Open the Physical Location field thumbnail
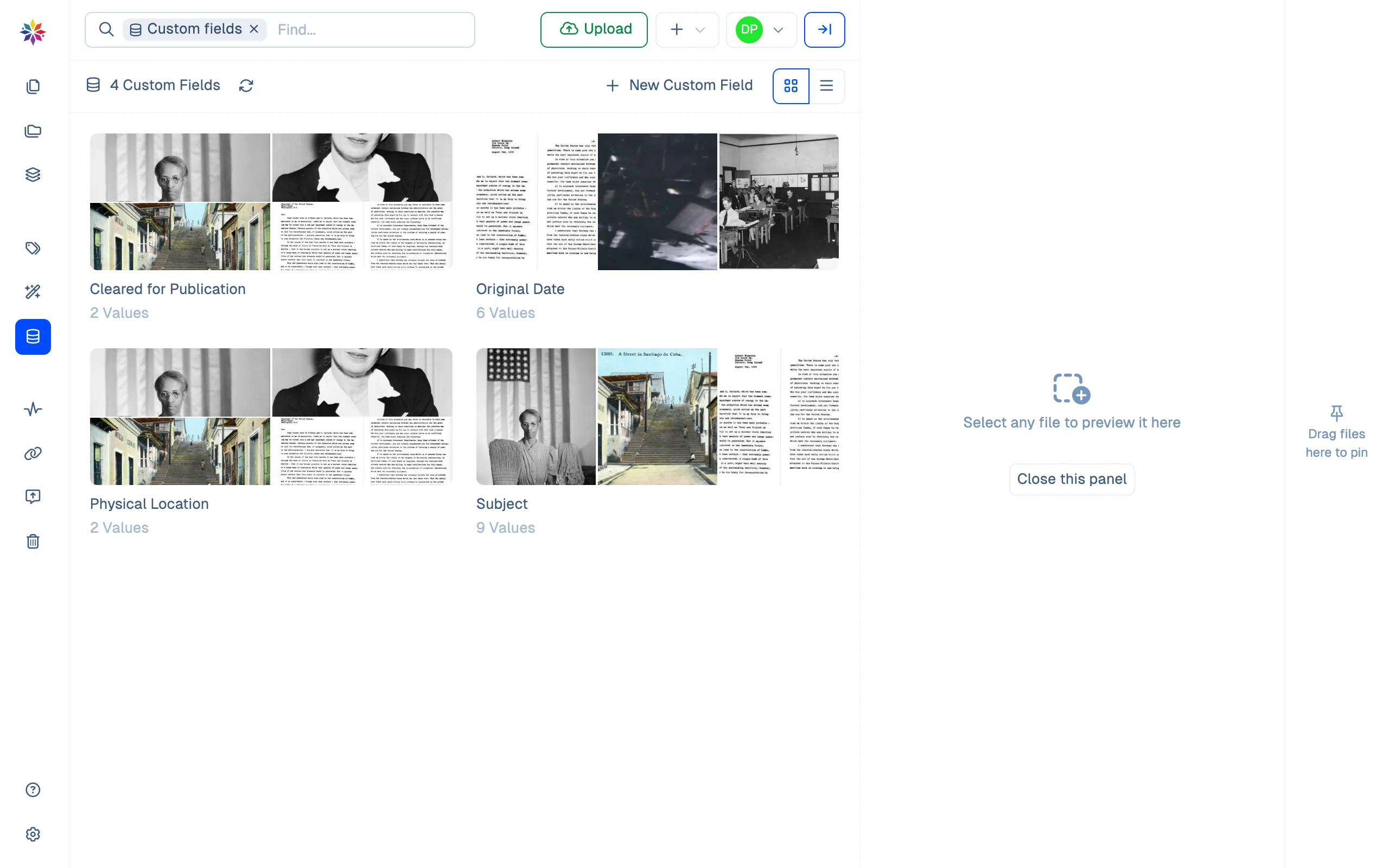Screen dimensions: 1389x868 tap(271, 416)
